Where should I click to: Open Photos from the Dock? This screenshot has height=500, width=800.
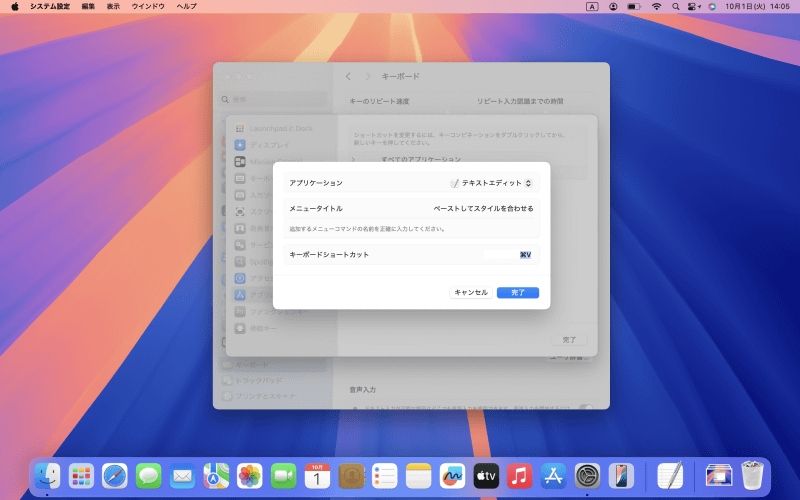(x=249, y=476)
